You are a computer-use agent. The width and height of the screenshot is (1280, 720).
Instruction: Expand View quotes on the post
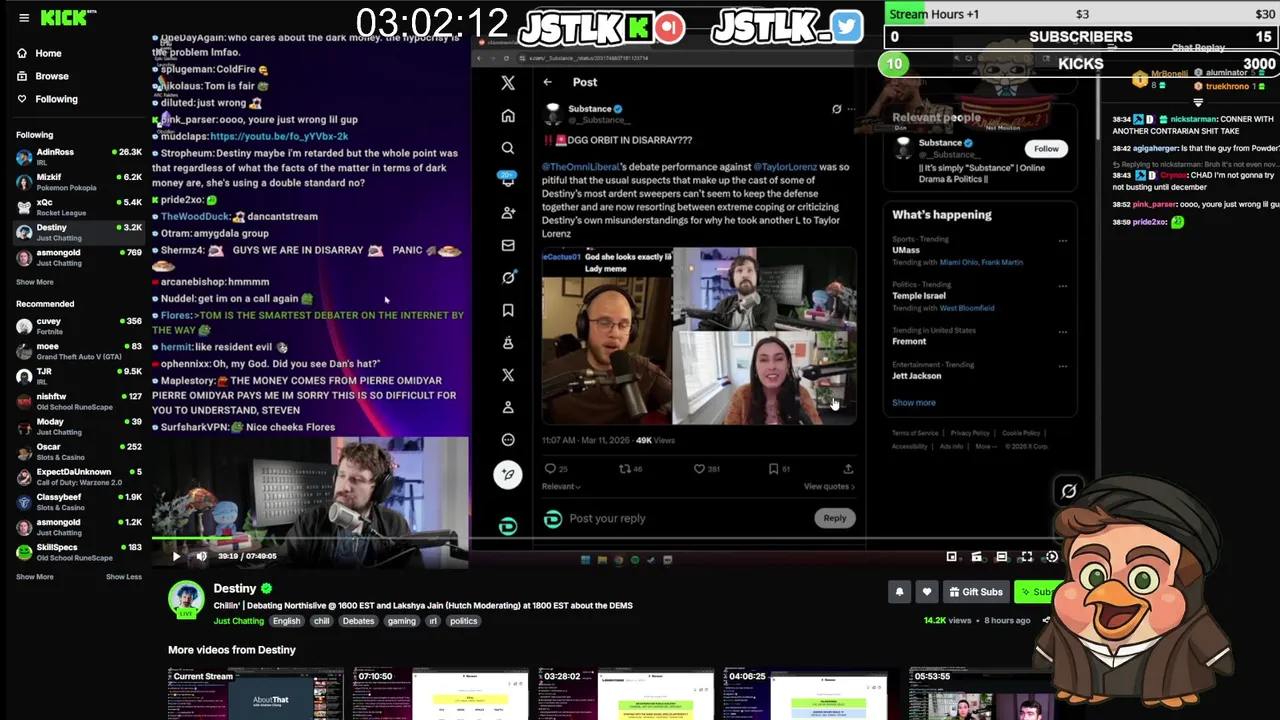click(829, 487)
